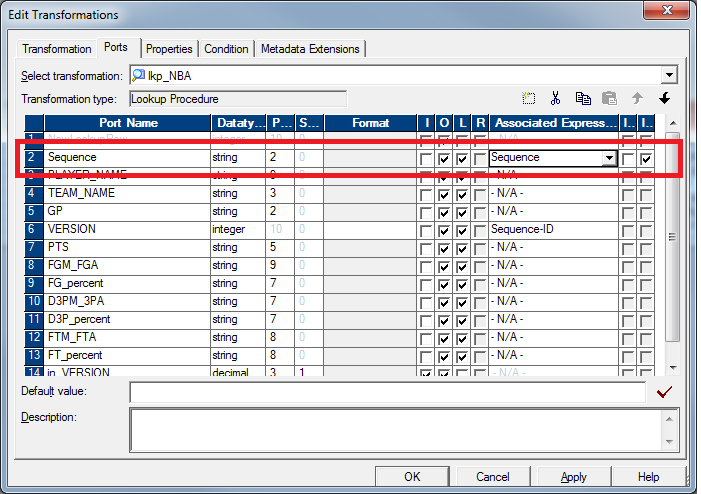This screenshot has height=494, width=701.
Task: Click the Description text area
Action: point(396,430)
